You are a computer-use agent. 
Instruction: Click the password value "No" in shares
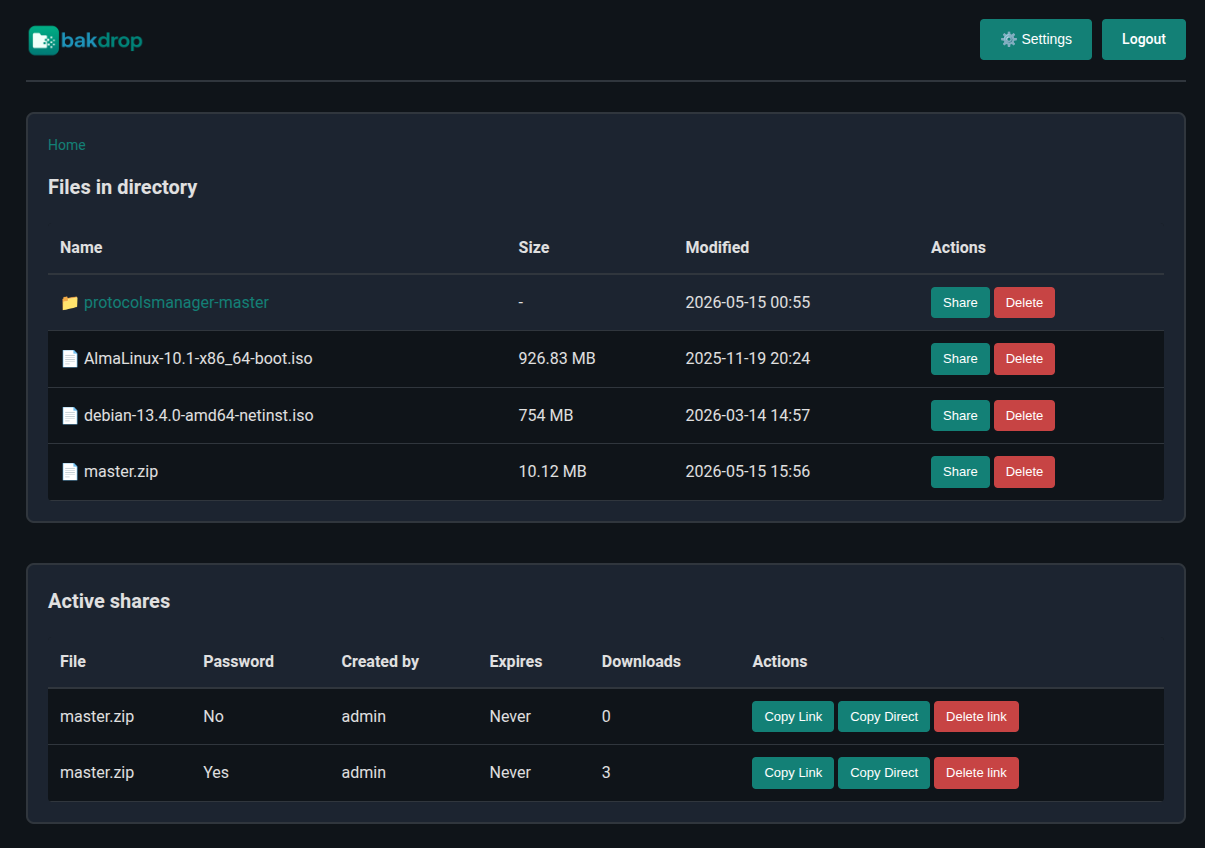pos(213,716)
